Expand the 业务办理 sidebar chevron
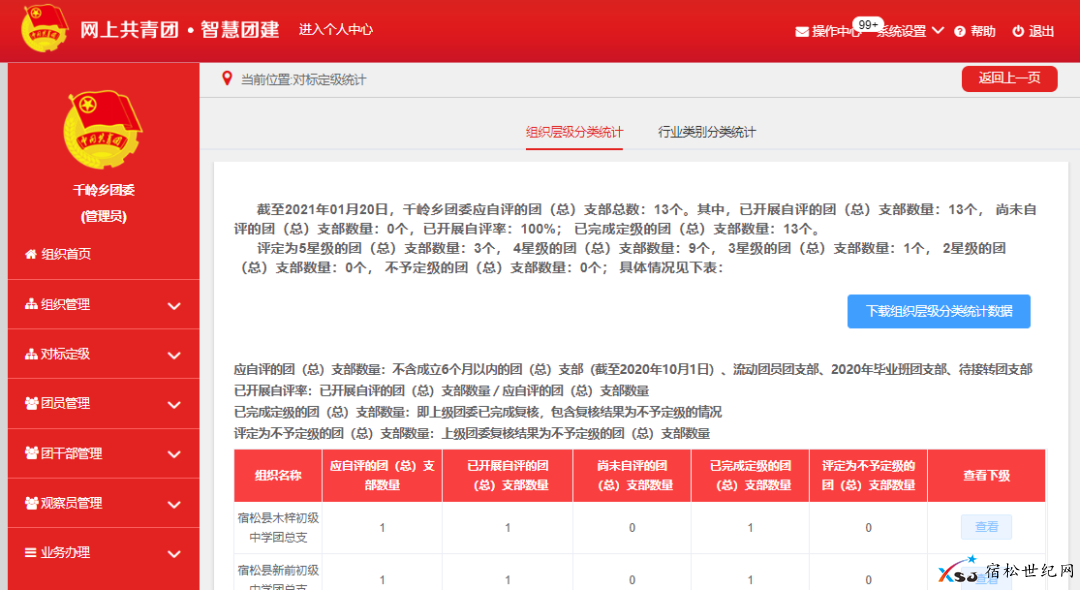This screenshot has height=590, width=1080. point(174,554)
